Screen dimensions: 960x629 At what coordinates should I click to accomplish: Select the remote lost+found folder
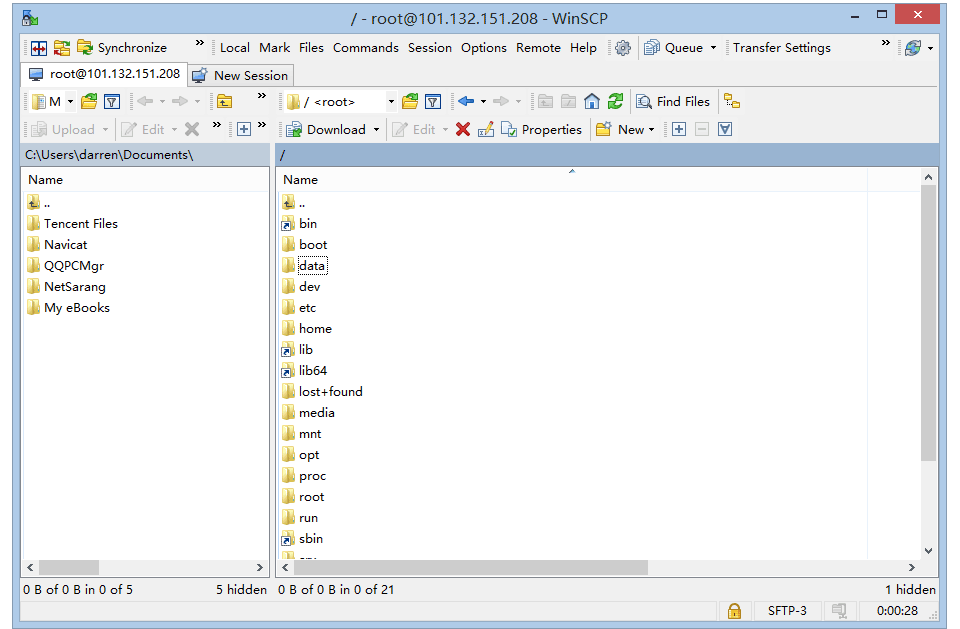coord(331,391)
